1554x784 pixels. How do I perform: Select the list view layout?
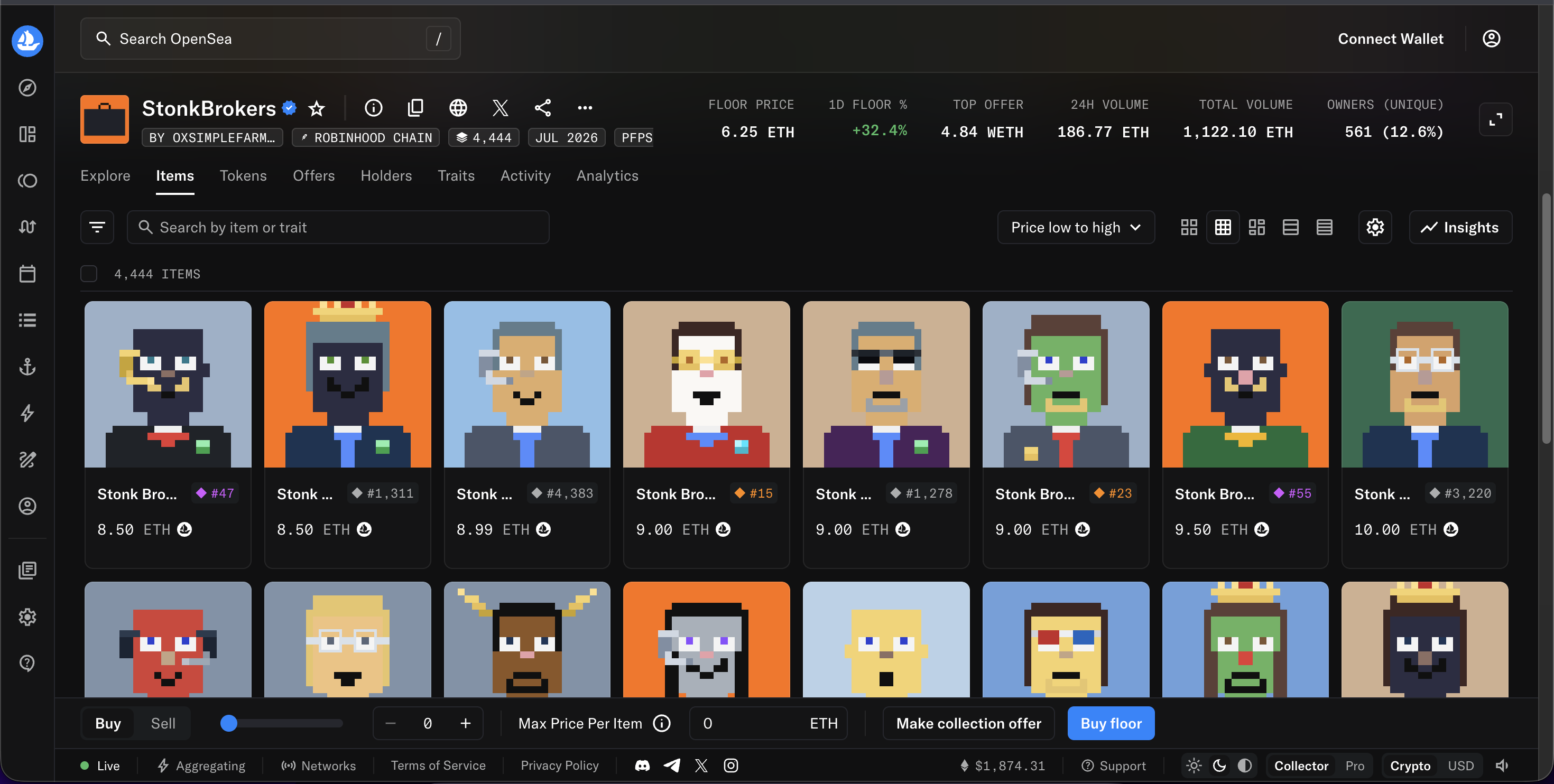pos(1290,227)
